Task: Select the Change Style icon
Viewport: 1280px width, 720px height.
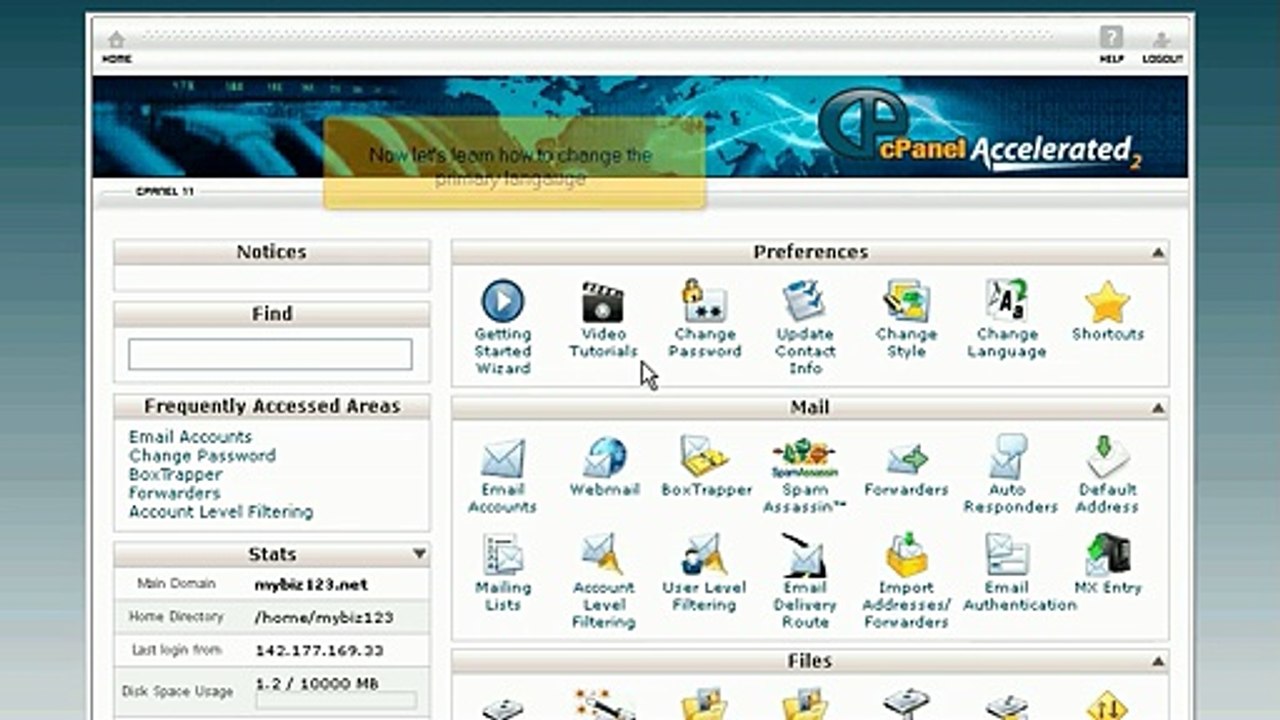Action: point(906,301)
